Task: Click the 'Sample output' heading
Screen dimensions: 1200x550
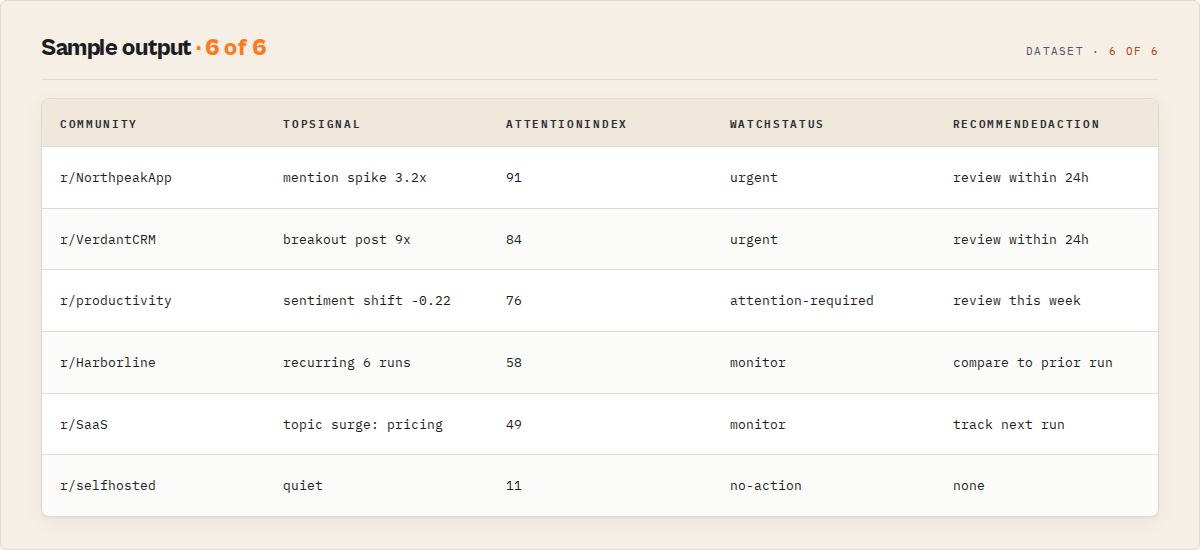Action: pyautogui.click(x=116, y=47)
